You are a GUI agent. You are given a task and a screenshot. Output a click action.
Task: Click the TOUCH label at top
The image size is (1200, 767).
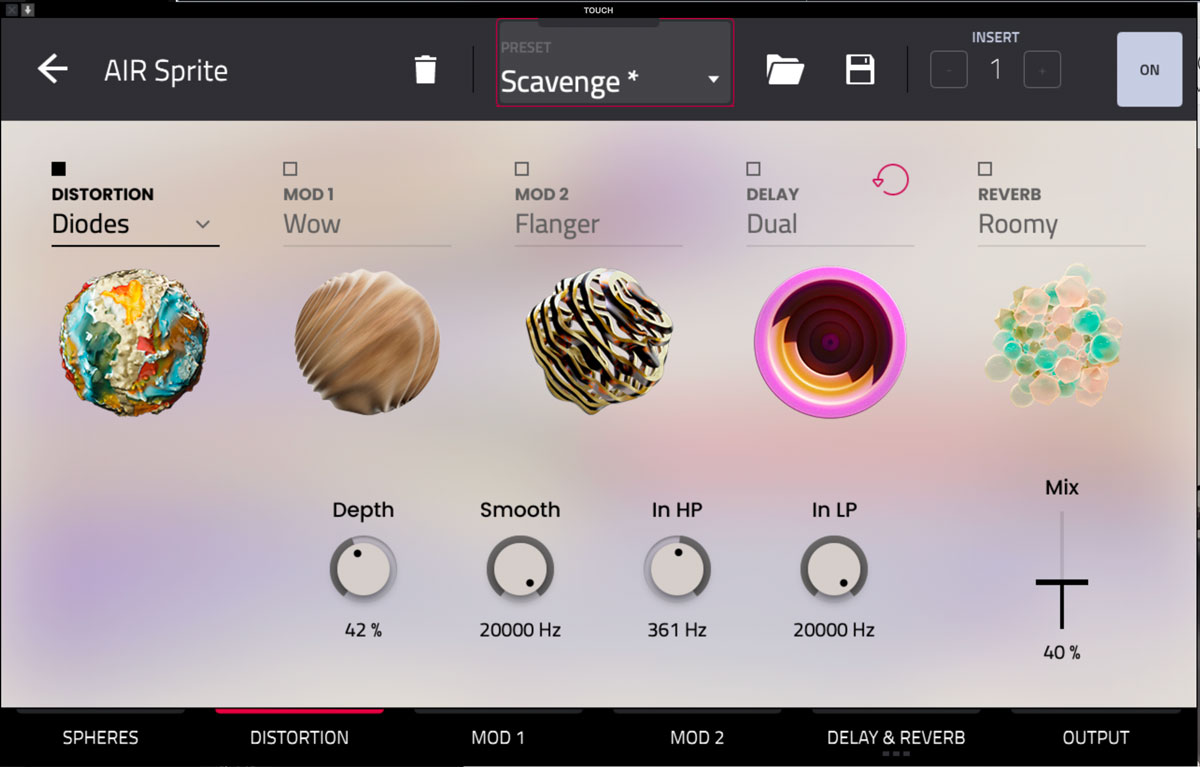(599, 10)
